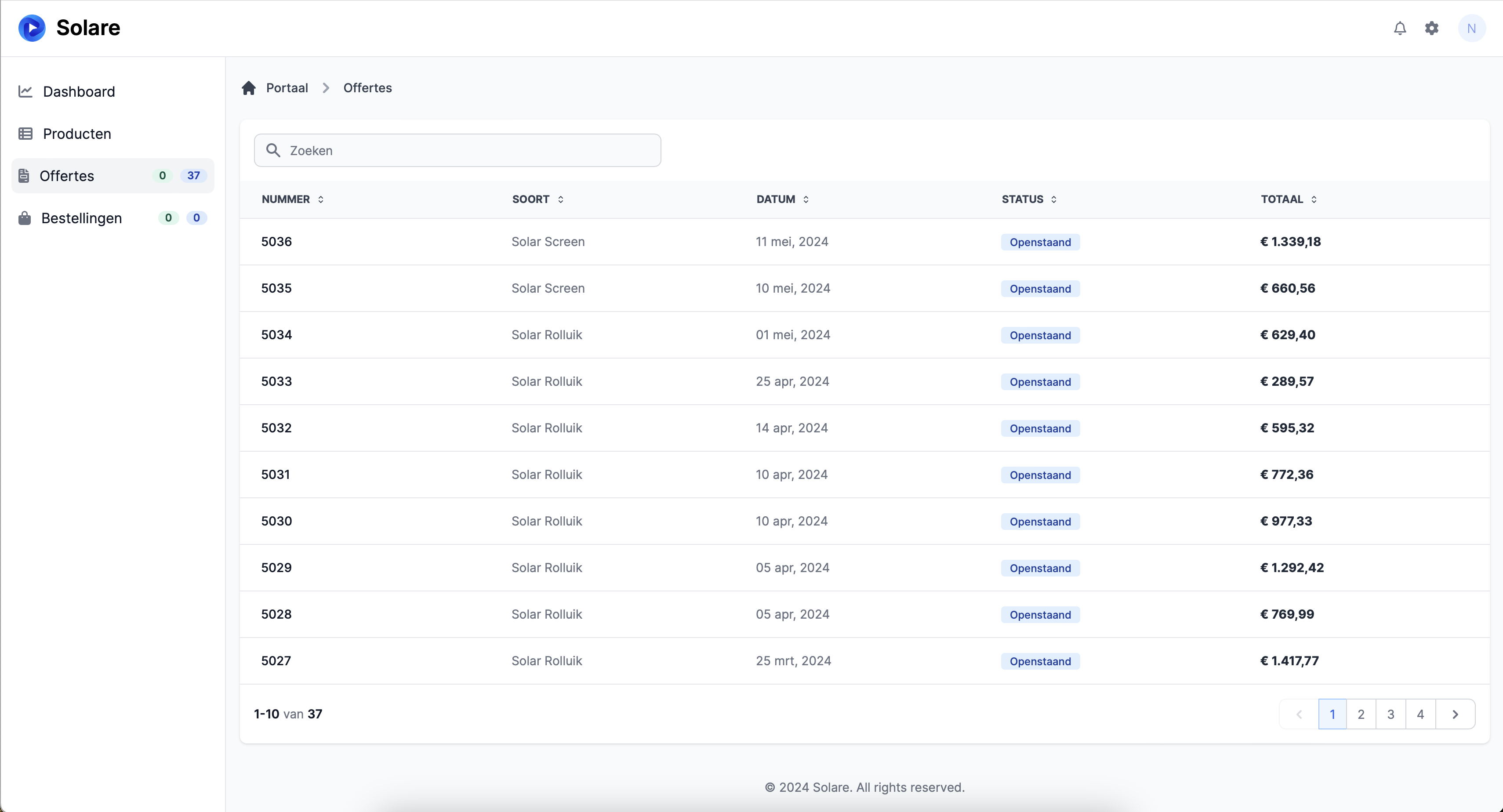The width and height of the screenshot is (1503, 812).
Task: Click the search magnifier icon
Action: [273, 150]
